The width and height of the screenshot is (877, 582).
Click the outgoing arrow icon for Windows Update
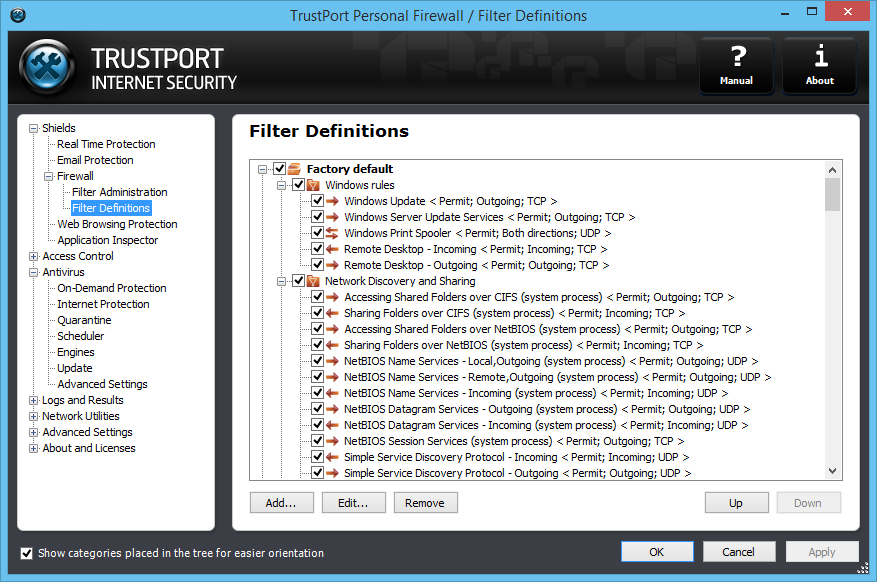332,201
